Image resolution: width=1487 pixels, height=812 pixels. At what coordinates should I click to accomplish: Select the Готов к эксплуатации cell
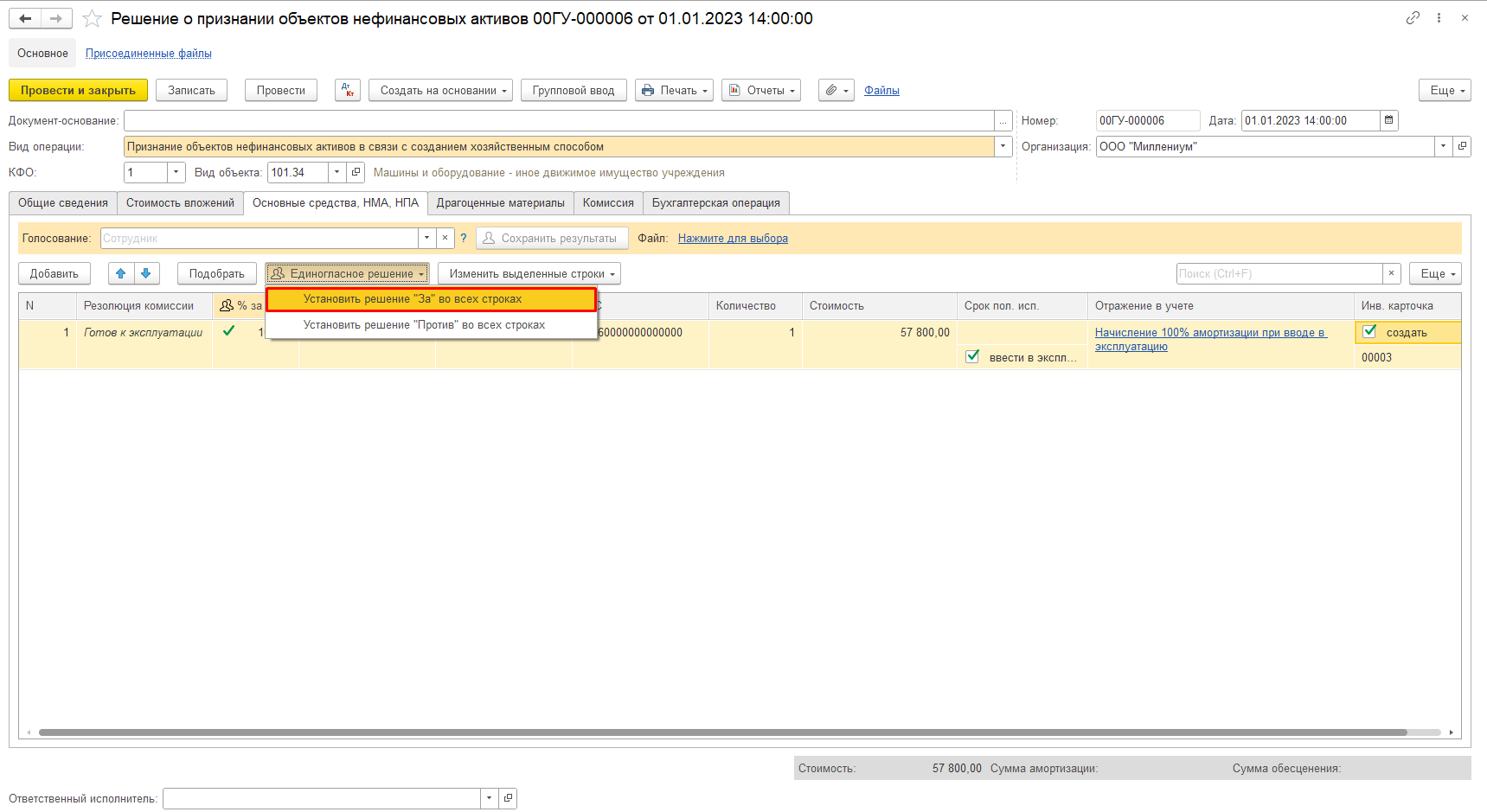[144, 332]
